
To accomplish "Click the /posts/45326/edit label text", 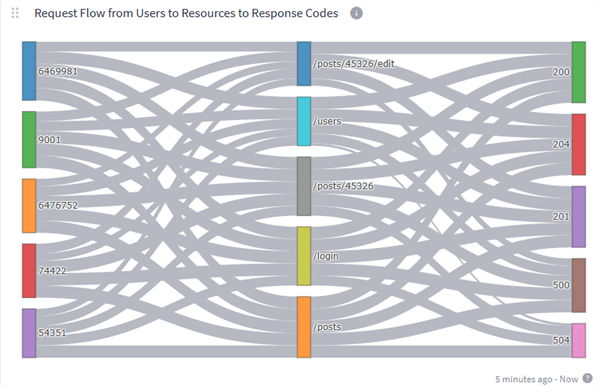I will [353, 64].
